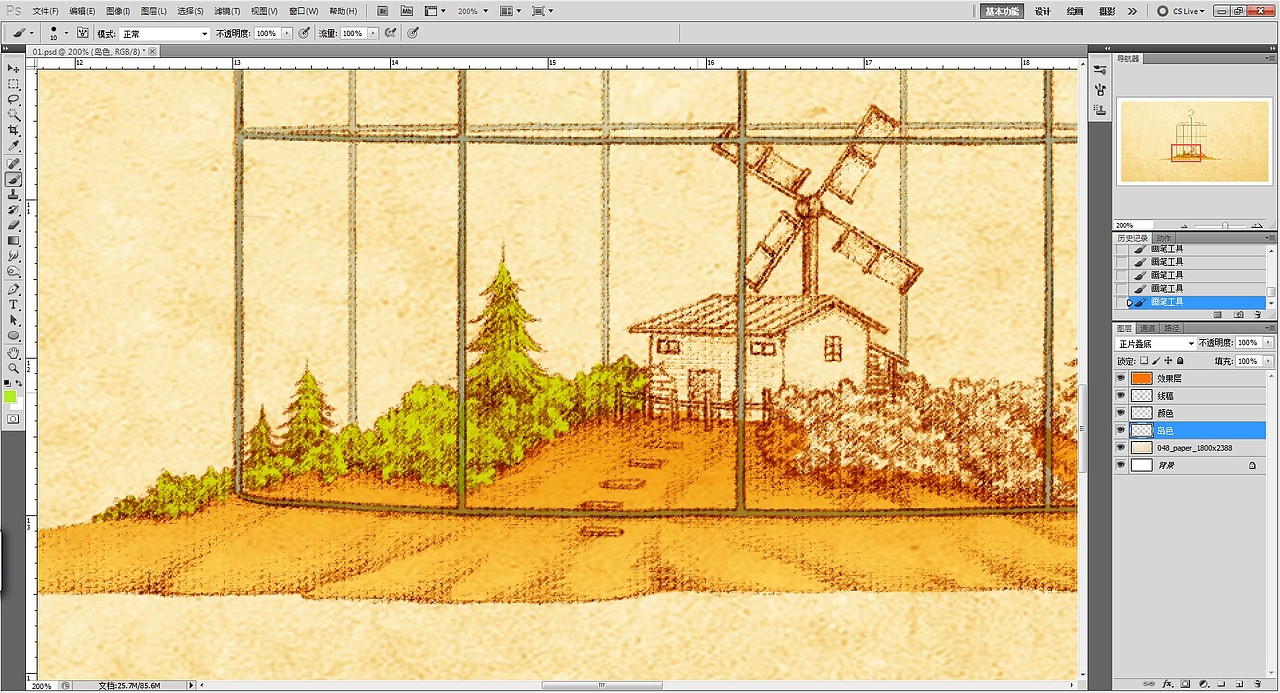Screen dimensions: 1280x693
Task: Open CS Live menu
Action: point(1181,11)
